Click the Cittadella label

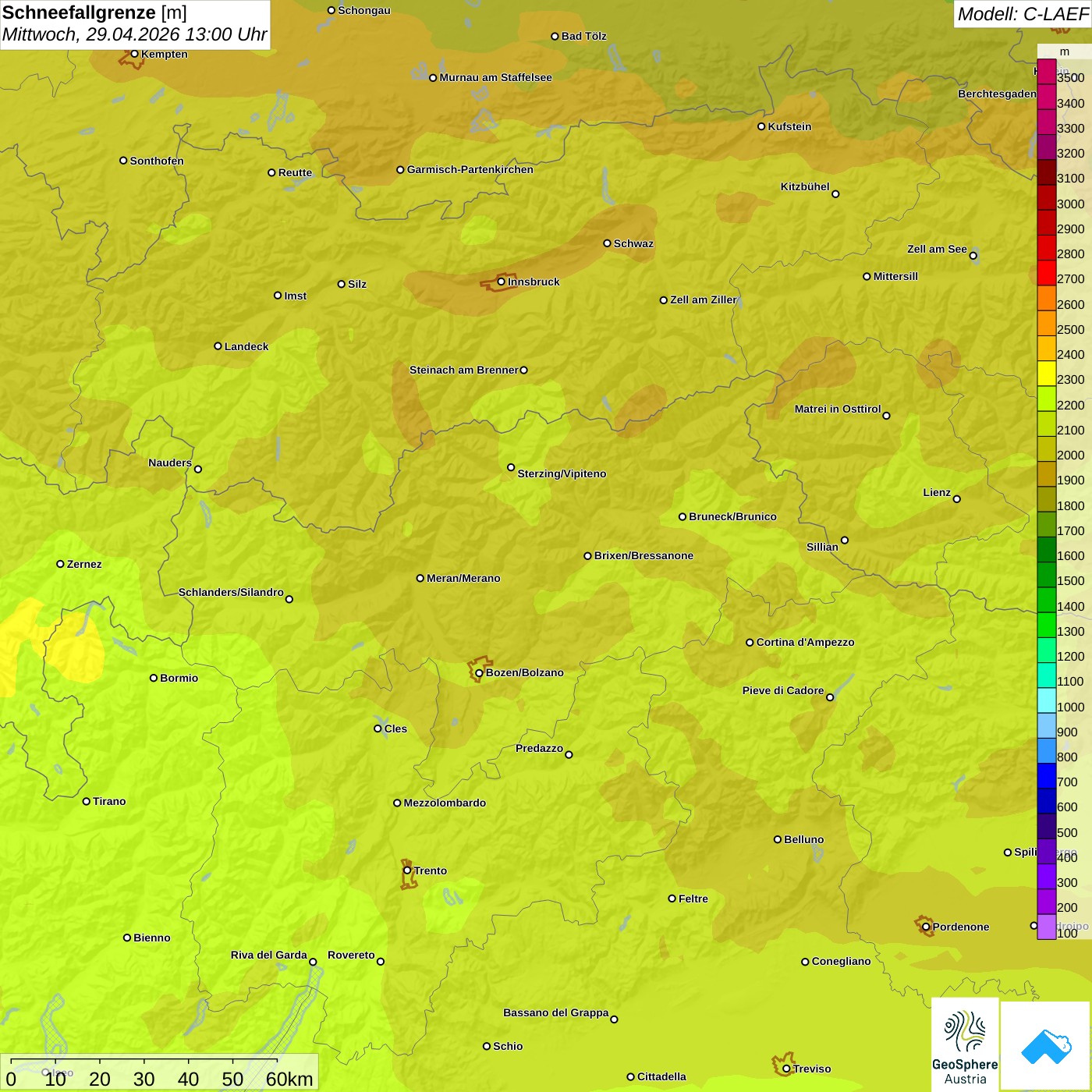click(661, 1076)
